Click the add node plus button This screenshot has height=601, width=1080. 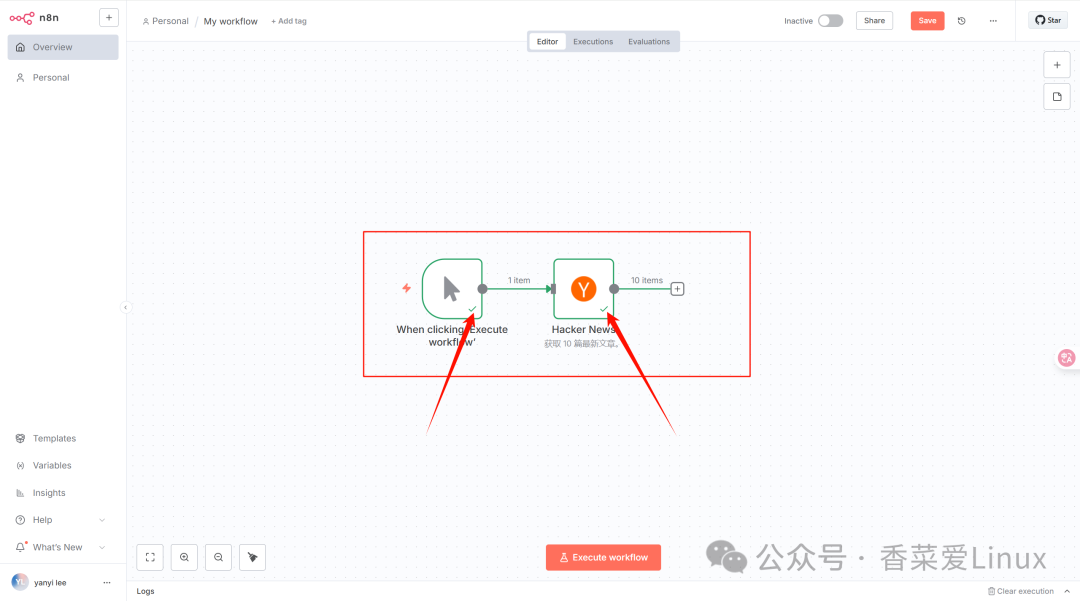tap(1057, 65)
